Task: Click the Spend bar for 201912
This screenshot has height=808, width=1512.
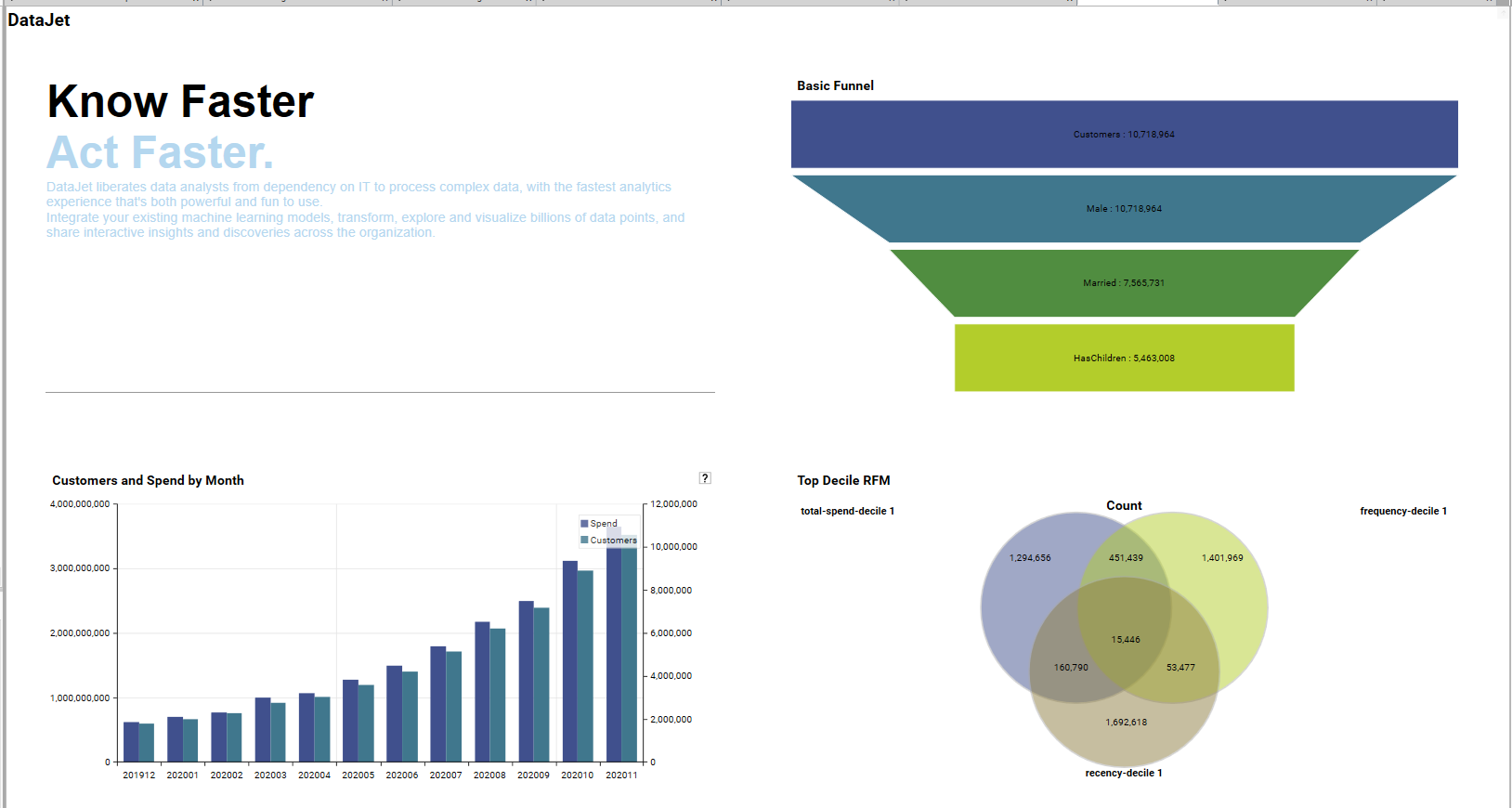Action: pyautogui.click(x=131, y=742)
